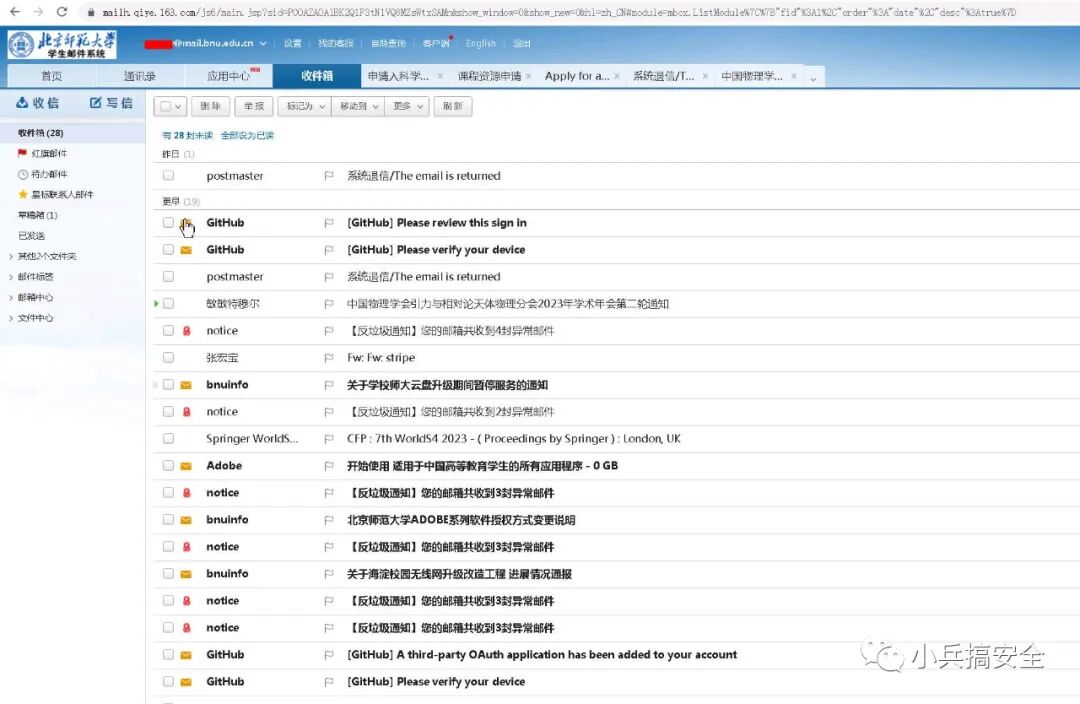Switch to the 课程资源申请 tab
The height and width of the screenshot is (704, 1080).
[x=489, y=76]
